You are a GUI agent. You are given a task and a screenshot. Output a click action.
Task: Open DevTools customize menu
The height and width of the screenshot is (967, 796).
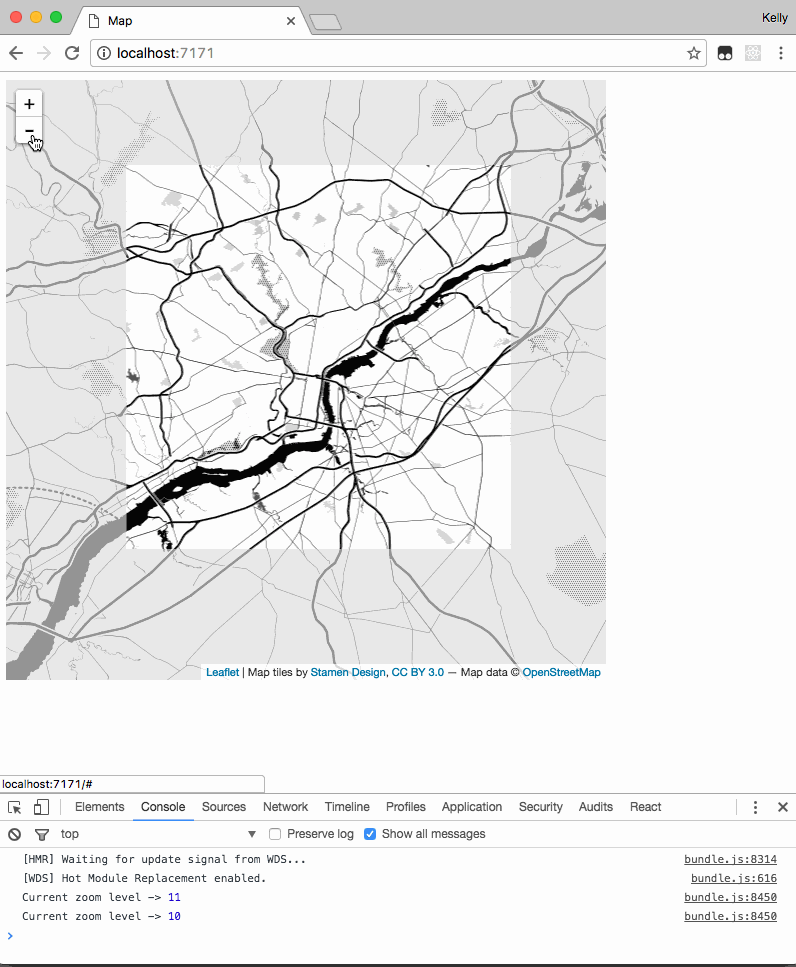[756, 807]
